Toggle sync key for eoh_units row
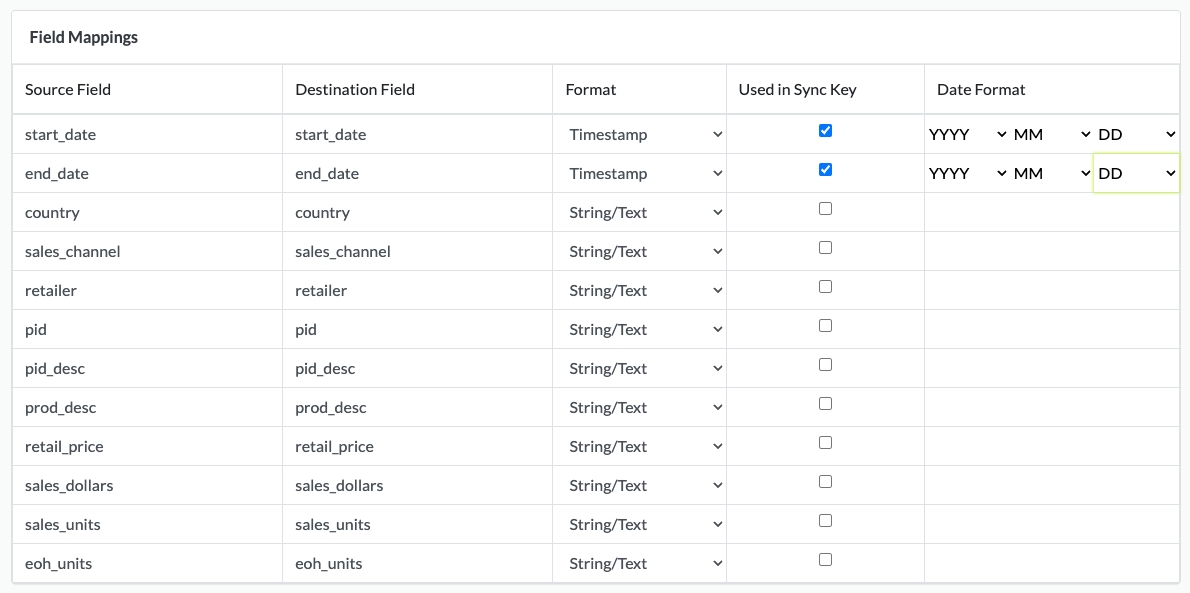Viewport: 1190px width, 593px height. pyautogui.click(x=825, y=560)
